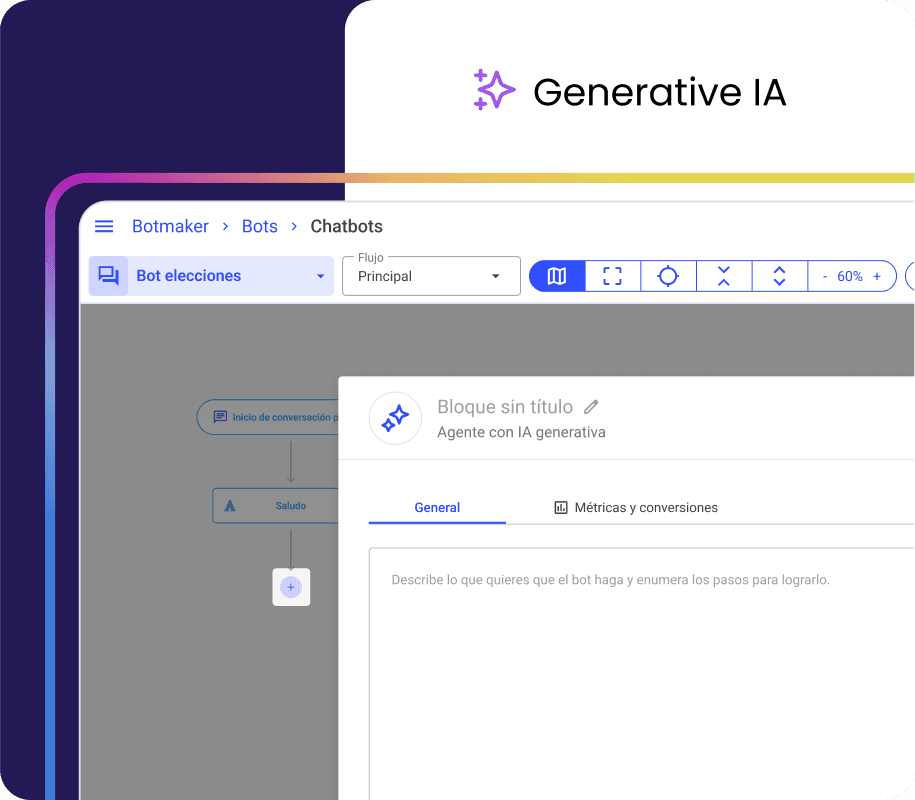
Task: Open the Bots breadcrumb link
Action: pyautogui.click(x=260, y=226)
